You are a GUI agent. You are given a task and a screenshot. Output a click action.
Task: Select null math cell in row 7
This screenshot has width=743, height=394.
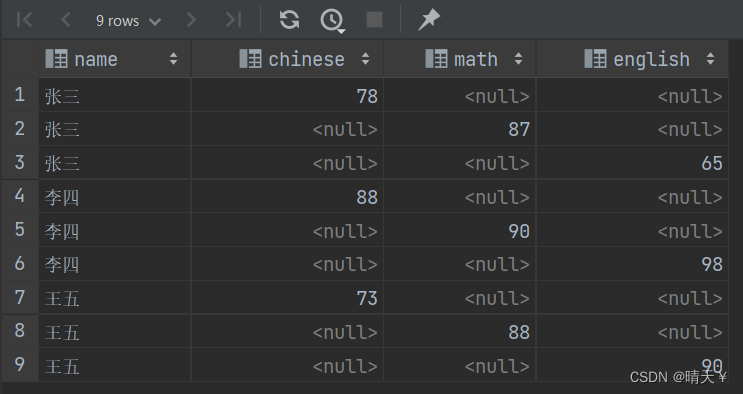point(460,298)
